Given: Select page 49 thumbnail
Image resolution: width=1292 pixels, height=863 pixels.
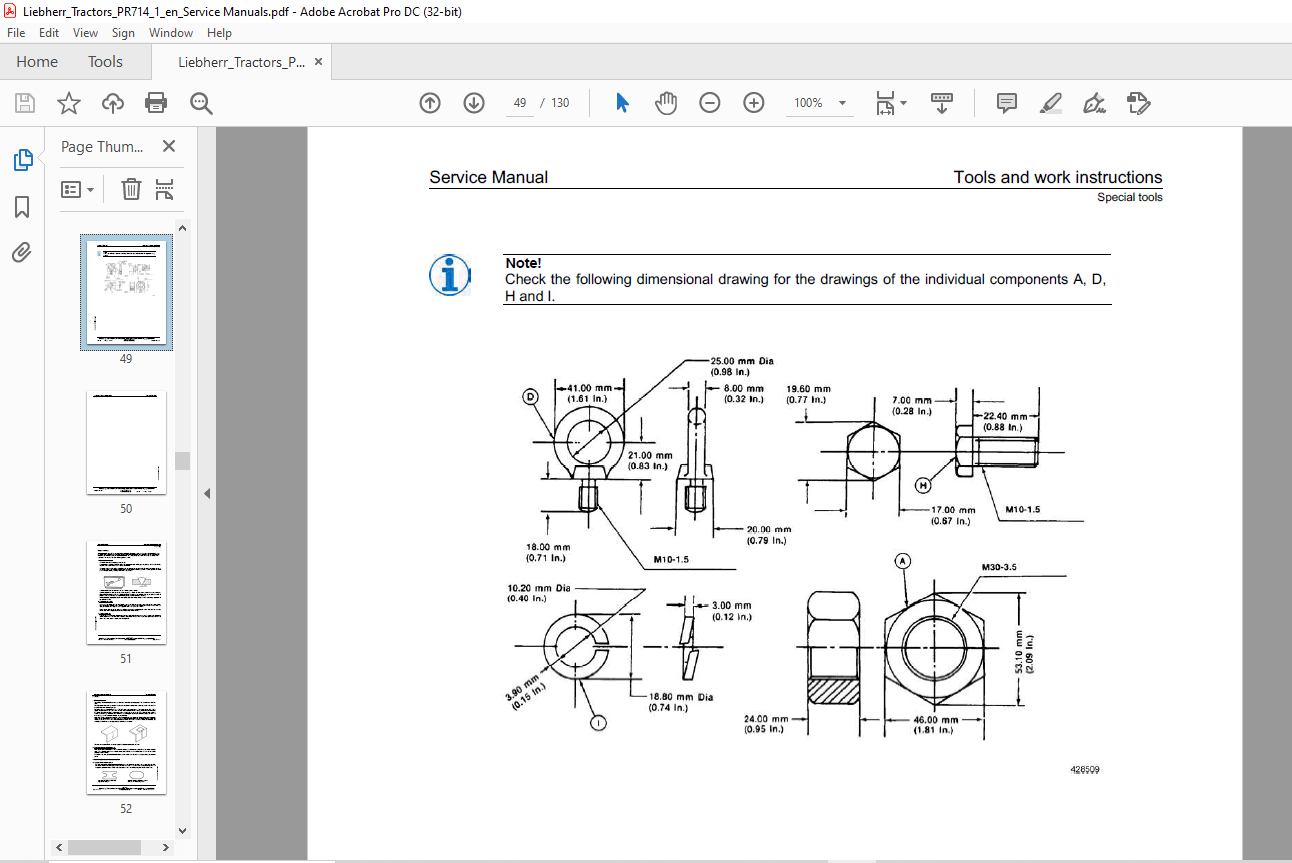Looking at the screenshot, I should pos(126,292).
